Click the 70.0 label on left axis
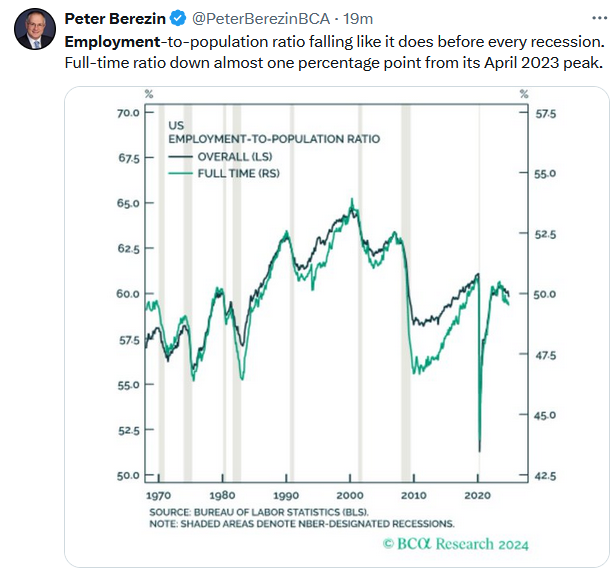The height and width of the screenshot is (573, 616). click(x=129, y=113)
